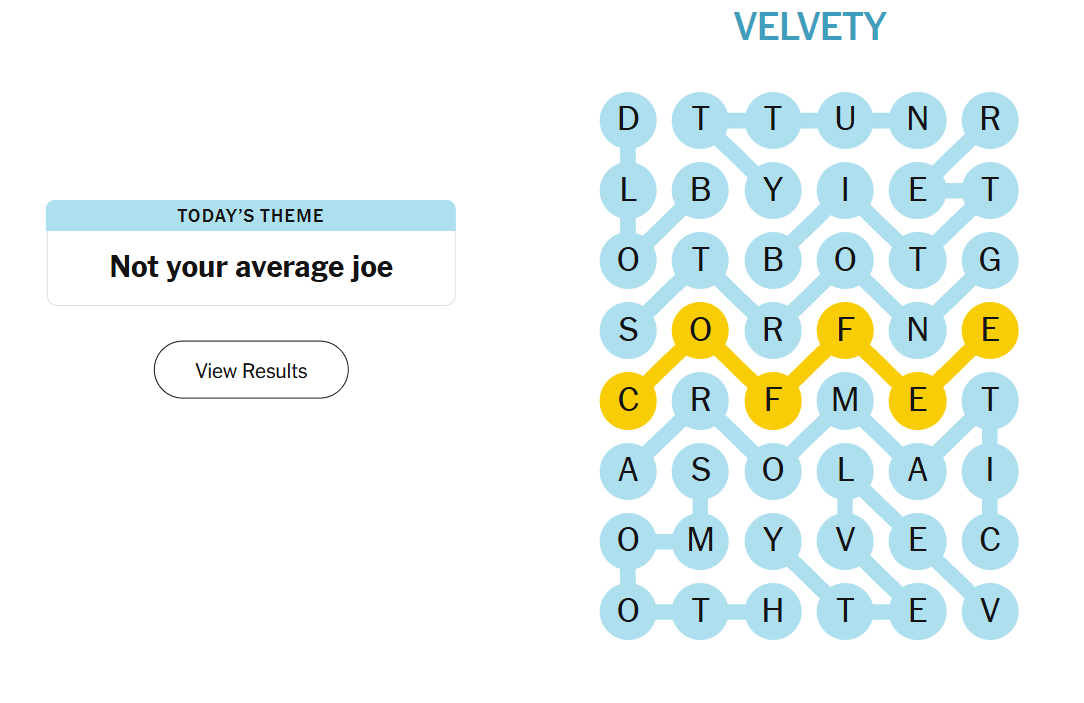Click the VELVETY word title
The image size is (1084, 703).
[x=809, y=27]
